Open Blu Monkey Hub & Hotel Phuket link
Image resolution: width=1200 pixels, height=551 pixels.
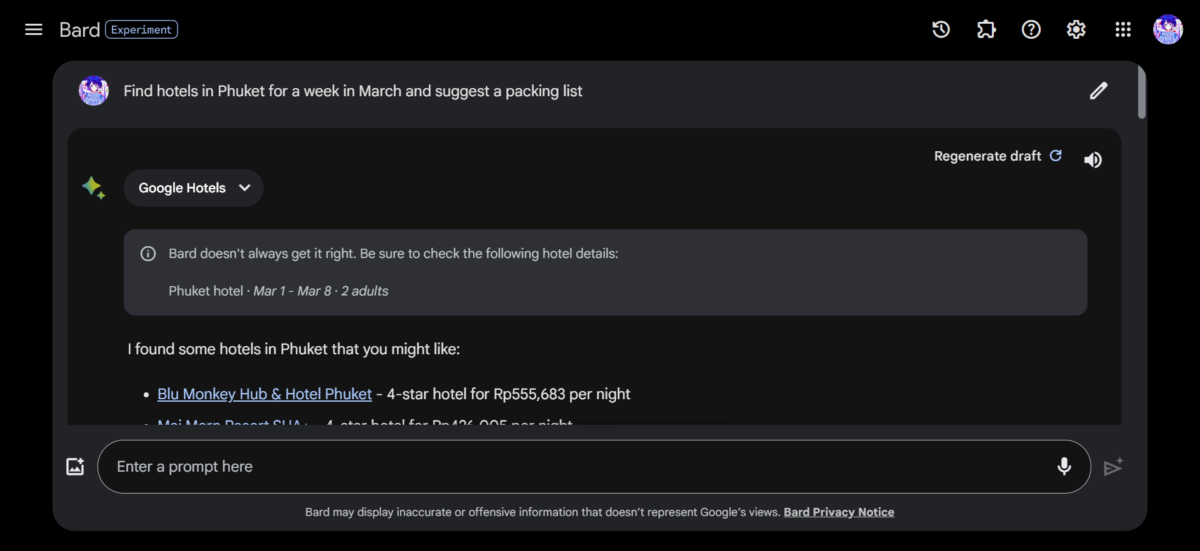pyautogui.click(x=265, y=394)
